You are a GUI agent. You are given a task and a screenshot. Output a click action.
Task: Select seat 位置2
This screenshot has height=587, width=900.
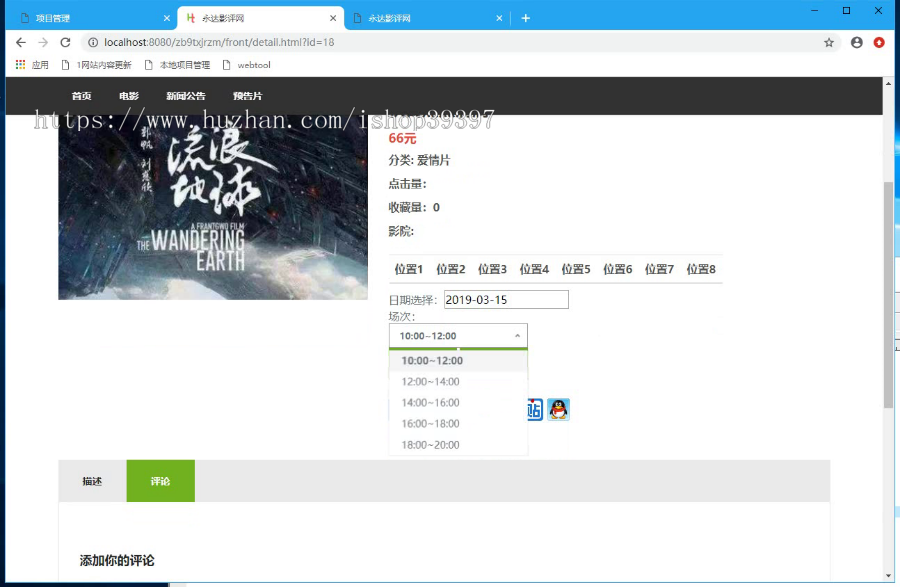point(451,269)
